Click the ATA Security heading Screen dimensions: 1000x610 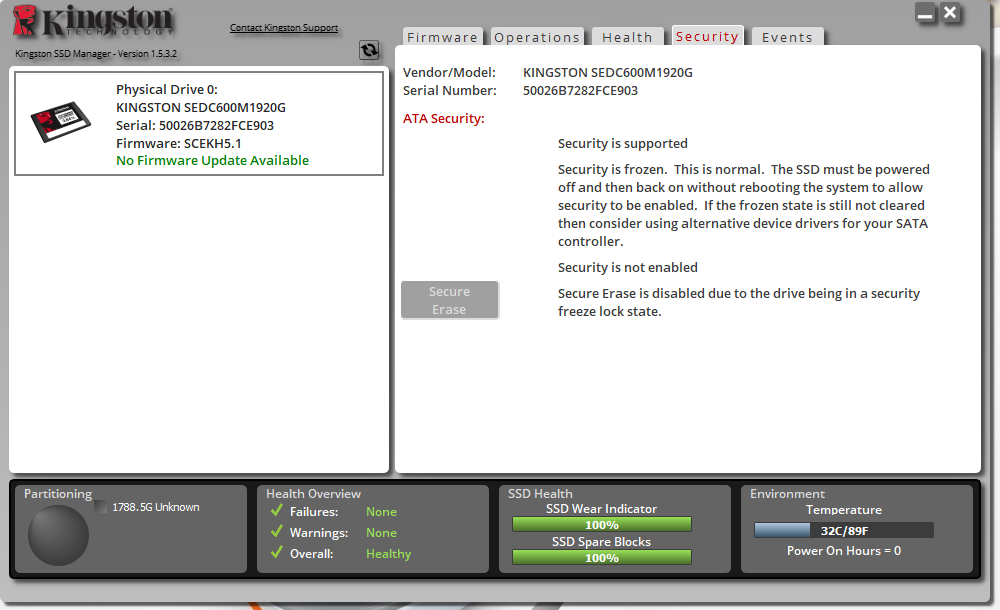tap(444, 118)
